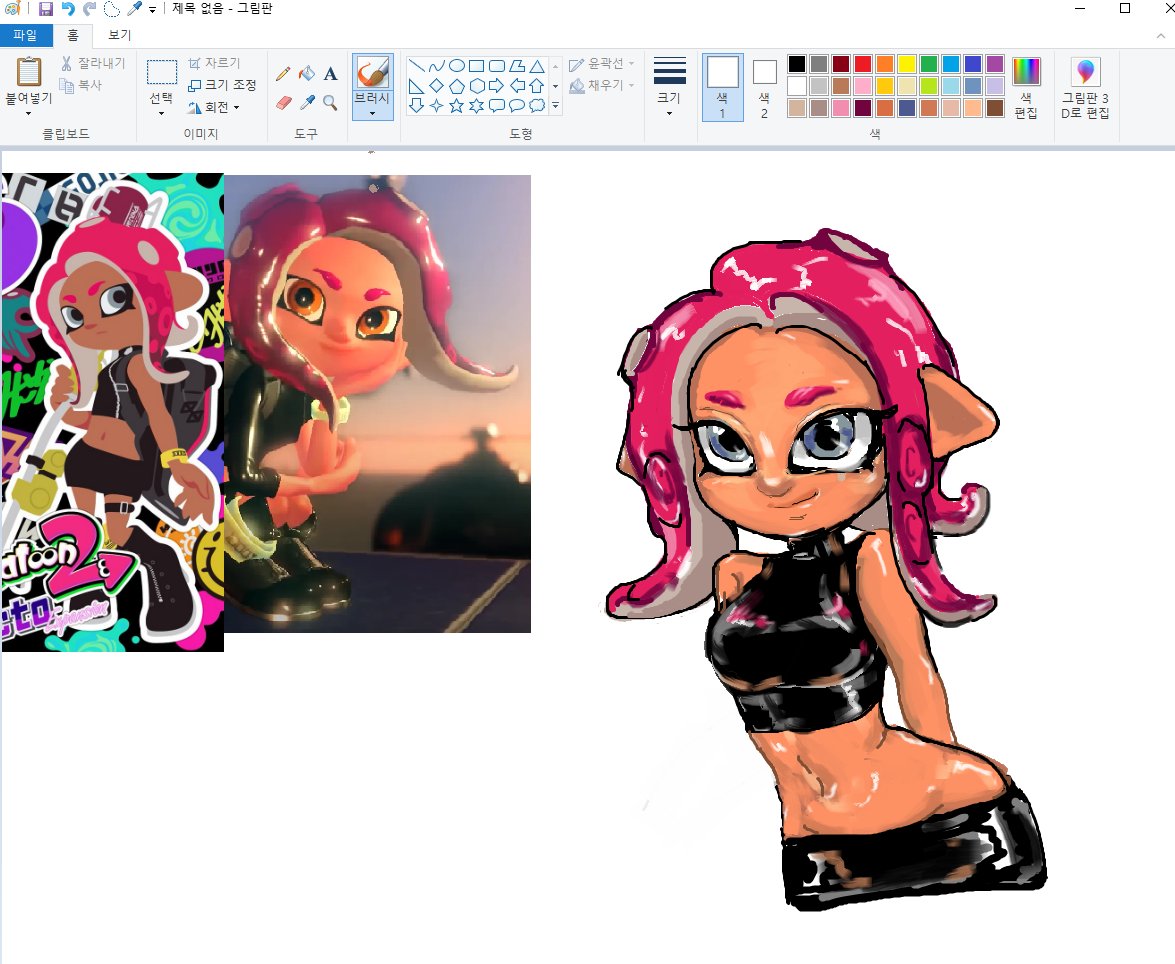Click the Splatoon poster reference image
1175x964 pixels.
click(112, 412)
